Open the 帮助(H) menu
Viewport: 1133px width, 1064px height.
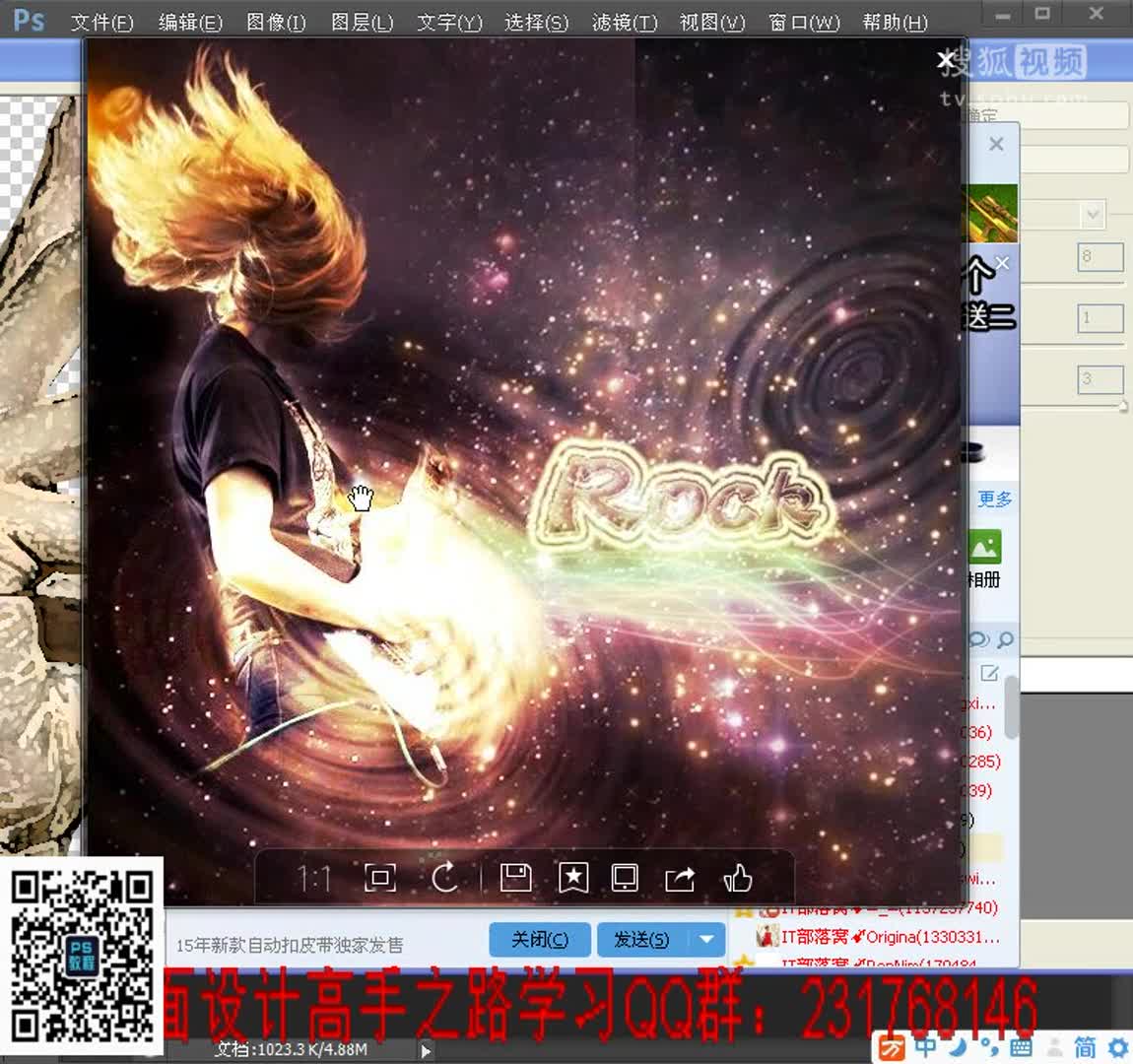pyautogui.click(x=896, y=23)
